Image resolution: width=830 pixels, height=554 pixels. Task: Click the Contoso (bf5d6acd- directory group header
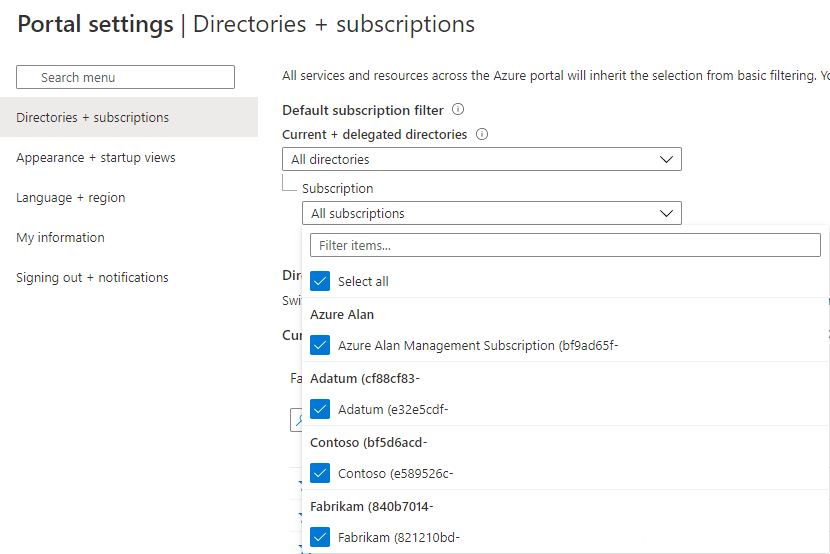point(369,442)
